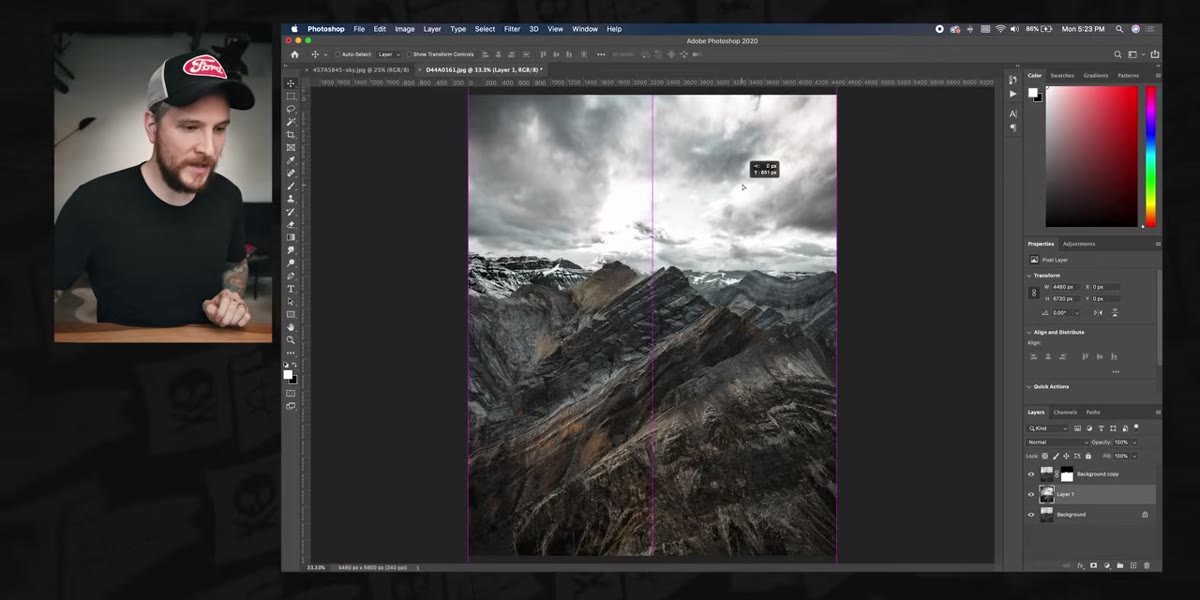Switch to the Swatches tab
1200x600 pixels.
point(1062,75)
